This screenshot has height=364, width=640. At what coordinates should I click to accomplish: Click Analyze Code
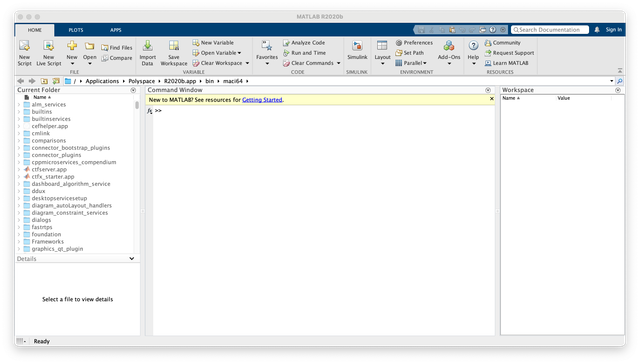[x=304, y=42]
